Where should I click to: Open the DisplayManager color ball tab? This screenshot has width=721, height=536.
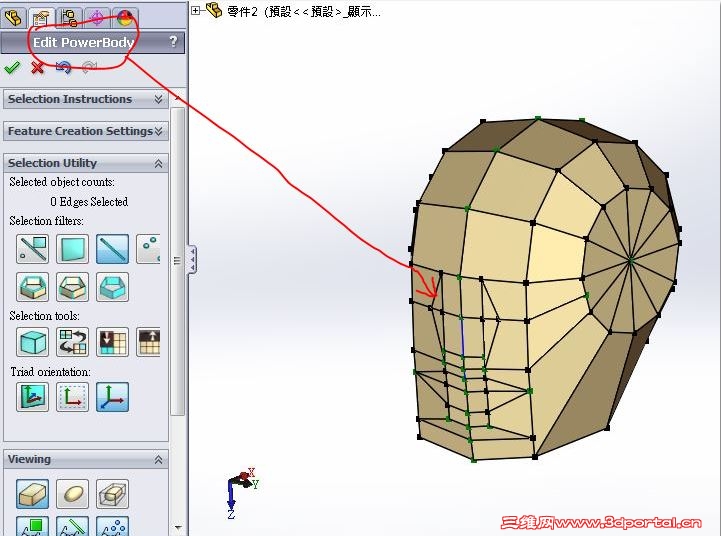125,17
